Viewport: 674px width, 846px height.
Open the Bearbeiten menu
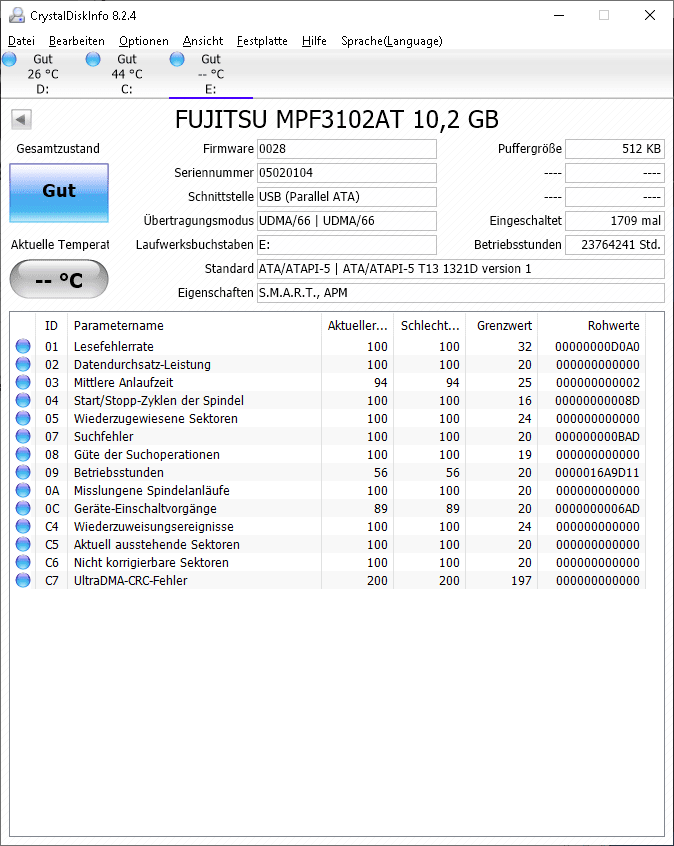point(77,41)
